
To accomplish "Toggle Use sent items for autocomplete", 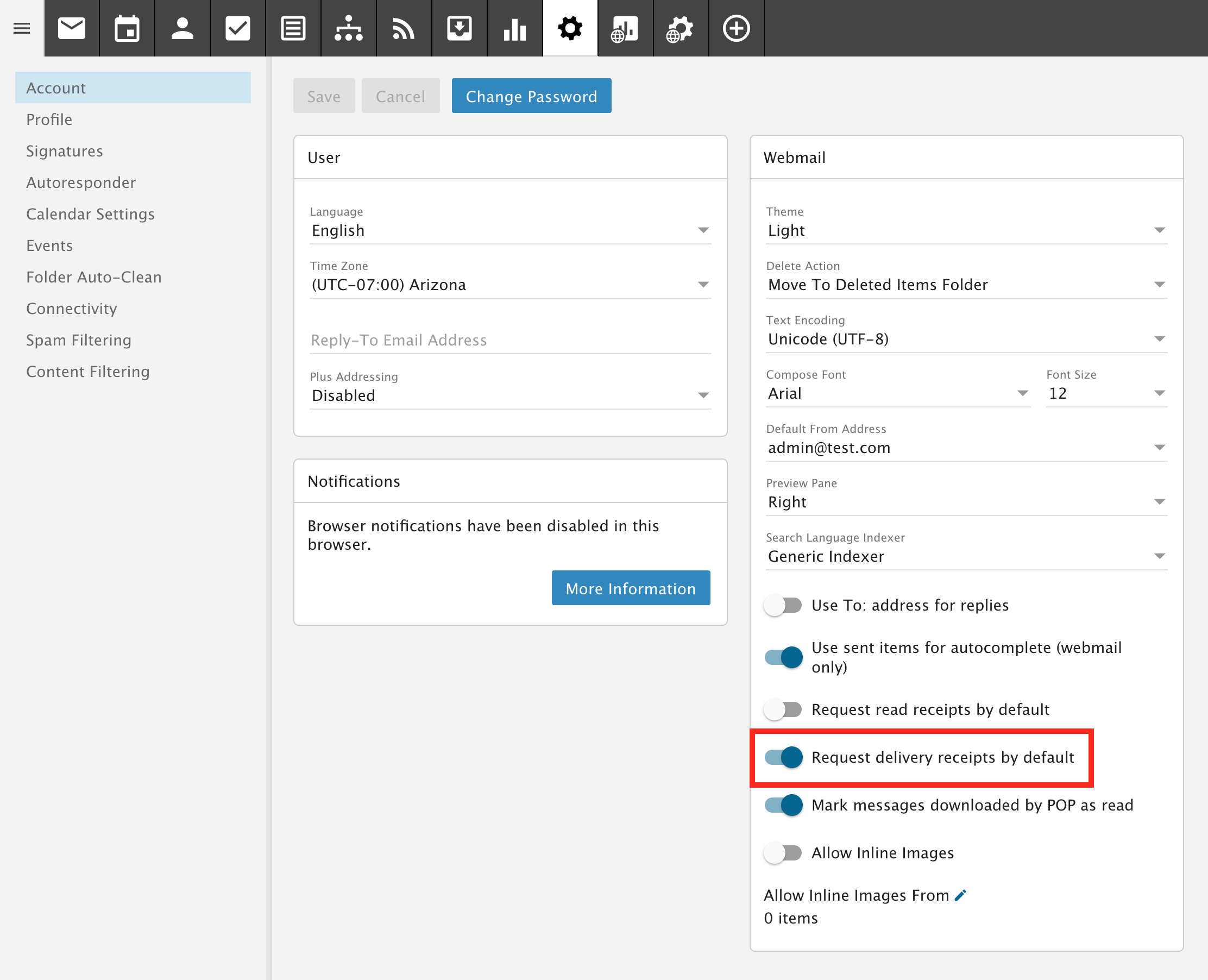I will click(783, 657).
